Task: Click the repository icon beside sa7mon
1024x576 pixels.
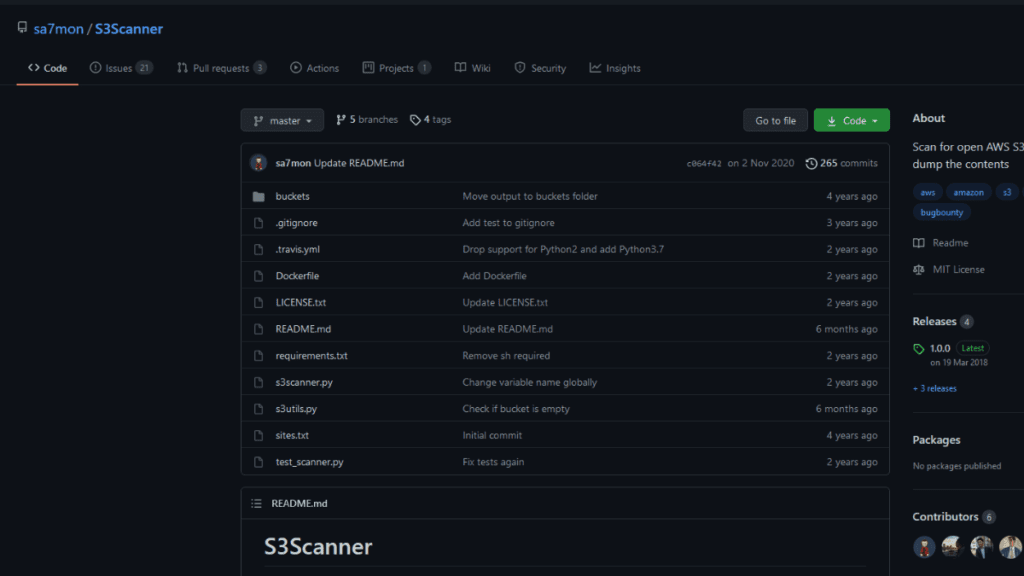Action: pyautogui.click(x=22, y=27)
